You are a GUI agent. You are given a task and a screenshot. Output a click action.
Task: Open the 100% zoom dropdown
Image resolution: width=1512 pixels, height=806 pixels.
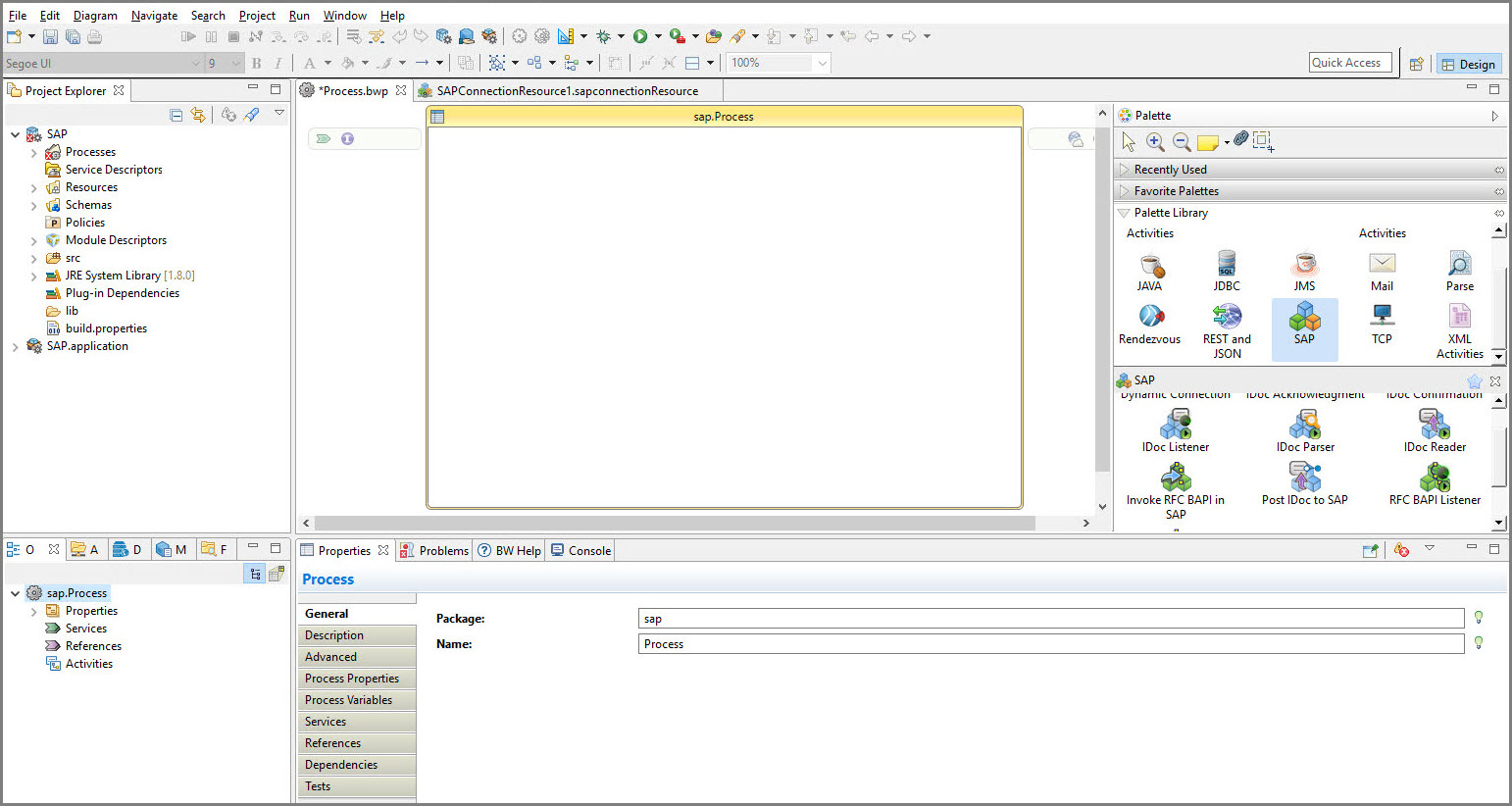[822, 63]
